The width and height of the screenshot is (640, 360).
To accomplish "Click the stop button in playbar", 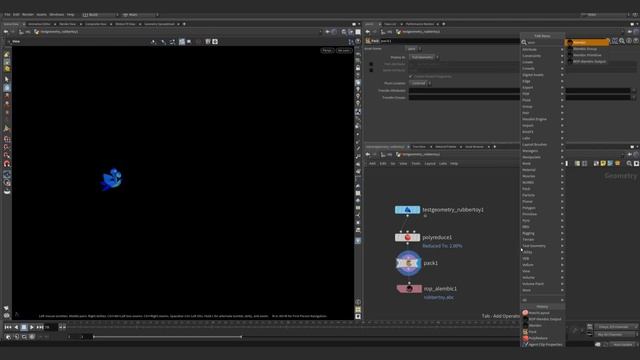I will [x=24, y=327].
